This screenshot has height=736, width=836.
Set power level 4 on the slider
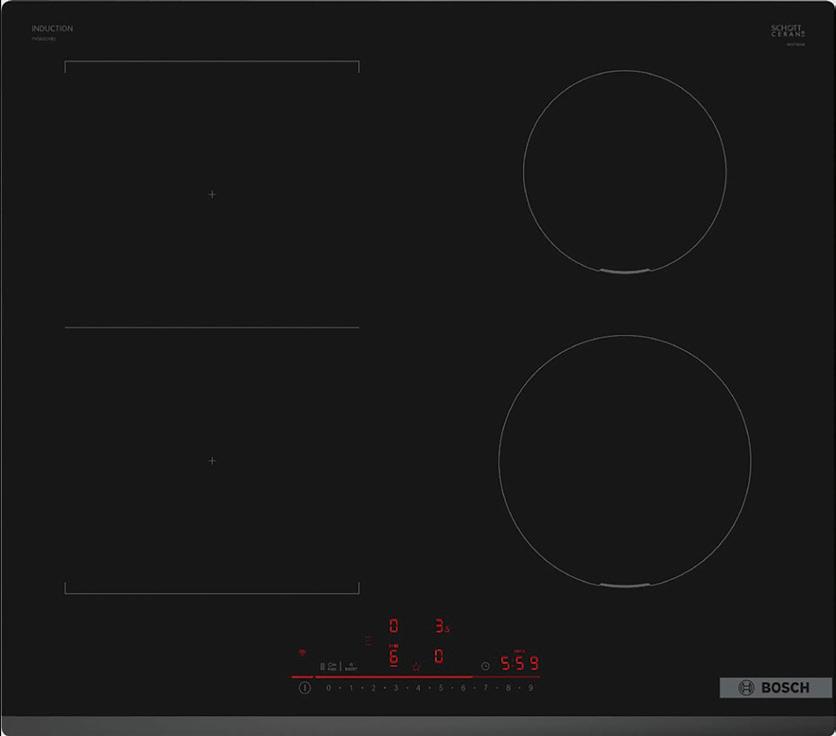click(x=418, y=688)
